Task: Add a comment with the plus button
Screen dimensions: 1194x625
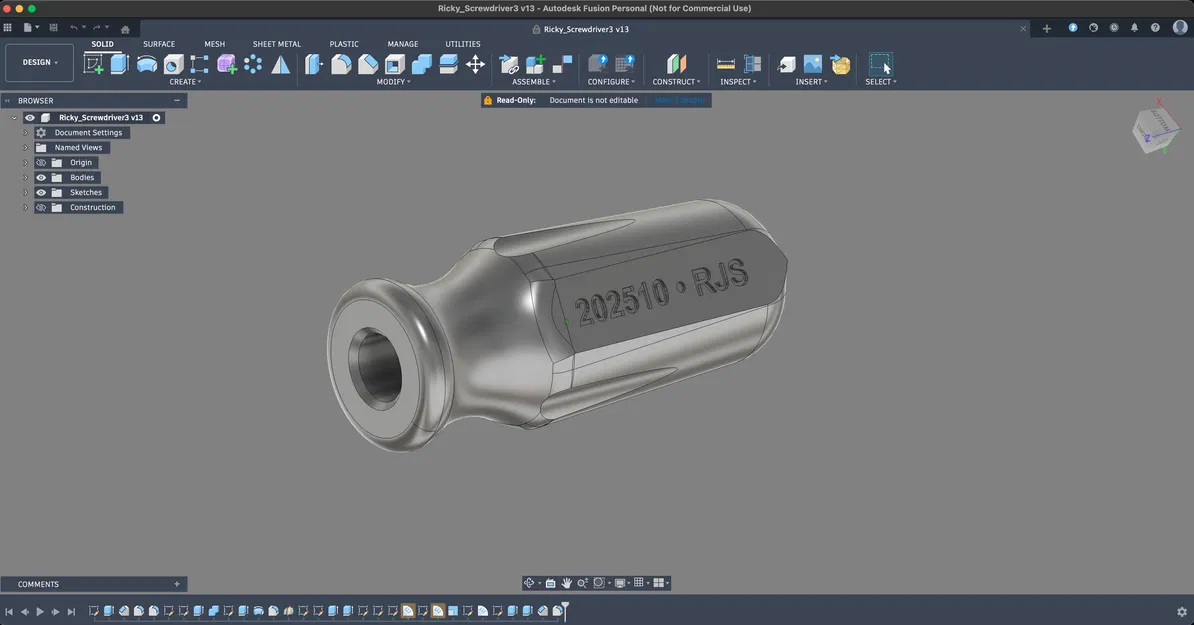Action: click(x=177, y=584)
